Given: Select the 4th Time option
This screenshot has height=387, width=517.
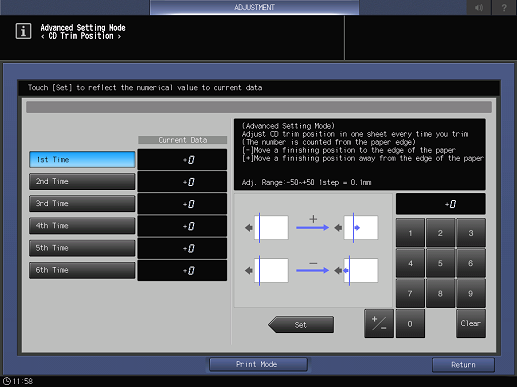Looking at the screenshot, I should 82,226.
